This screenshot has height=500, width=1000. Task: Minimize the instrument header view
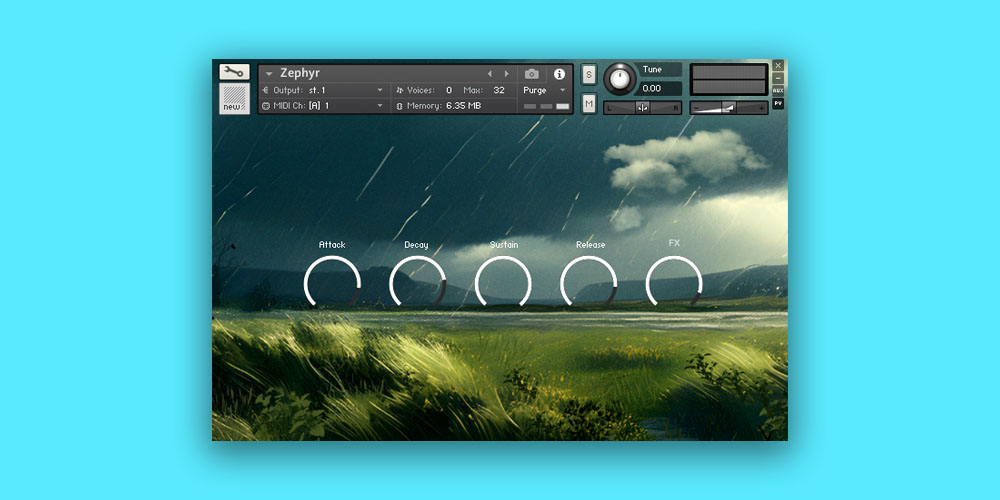pyautogui.click(x=778, y=78)
